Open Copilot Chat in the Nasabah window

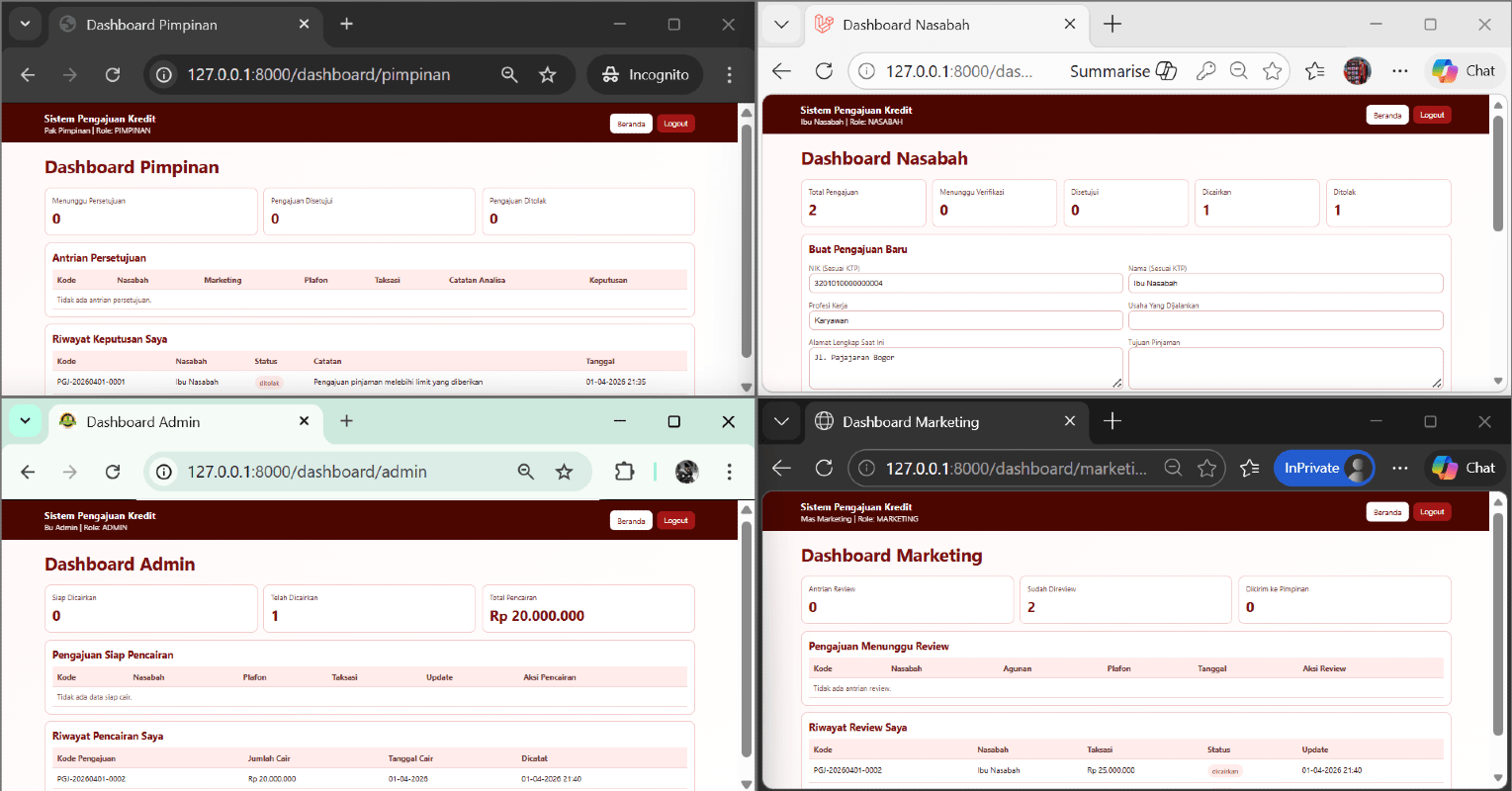tap(1464, 71)
